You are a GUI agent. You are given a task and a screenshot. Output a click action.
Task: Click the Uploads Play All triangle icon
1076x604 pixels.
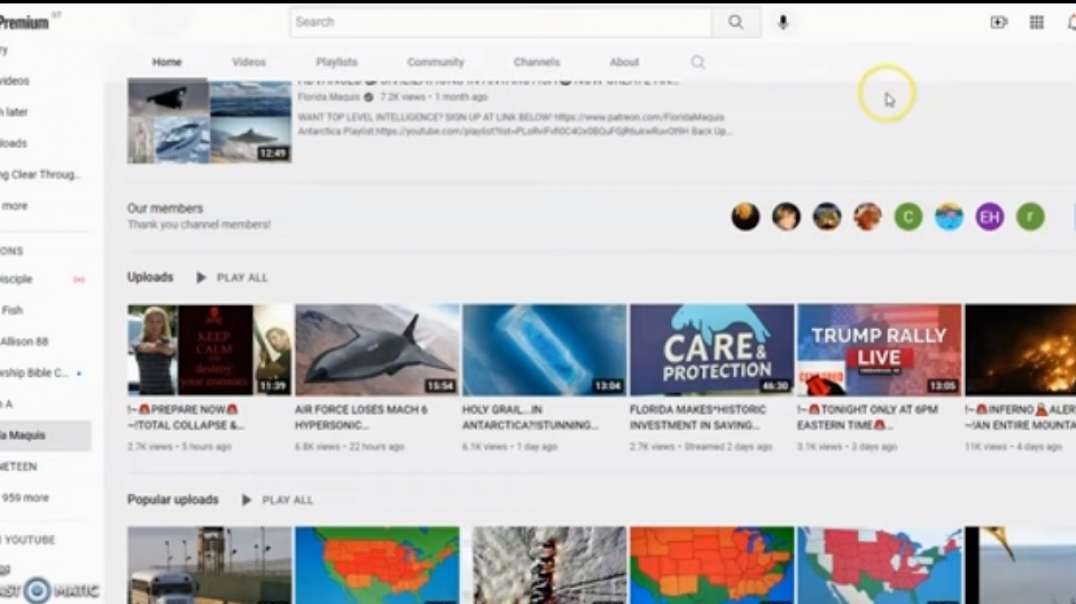[201, 277]
